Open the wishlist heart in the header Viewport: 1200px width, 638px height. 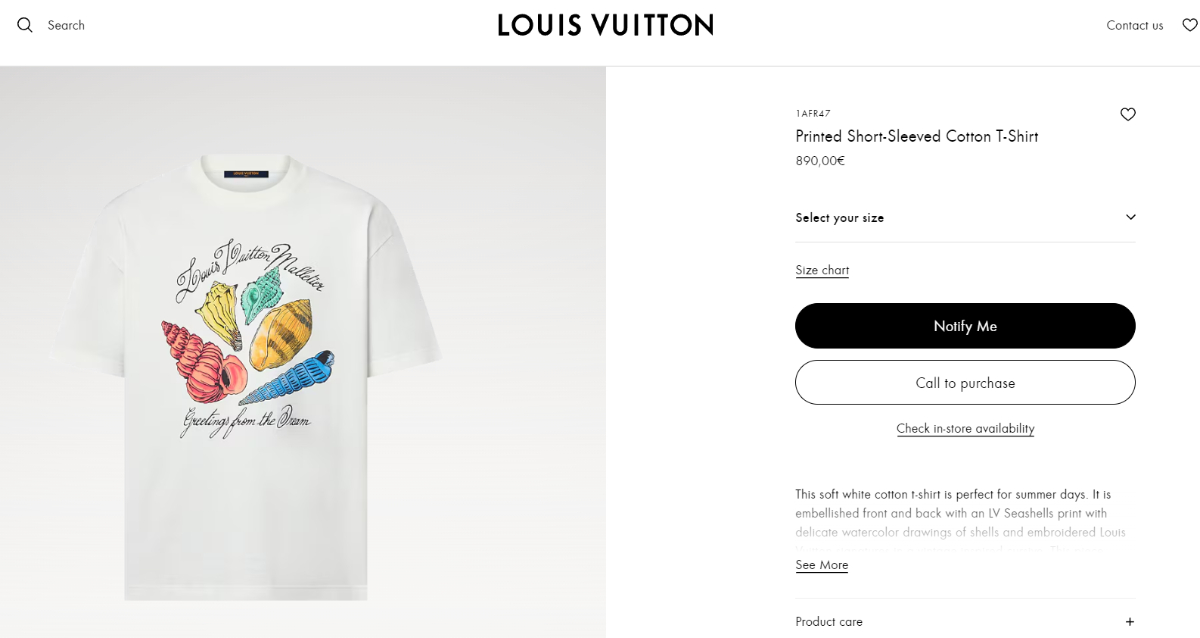pyautogui.click(x=1189, y=25)
